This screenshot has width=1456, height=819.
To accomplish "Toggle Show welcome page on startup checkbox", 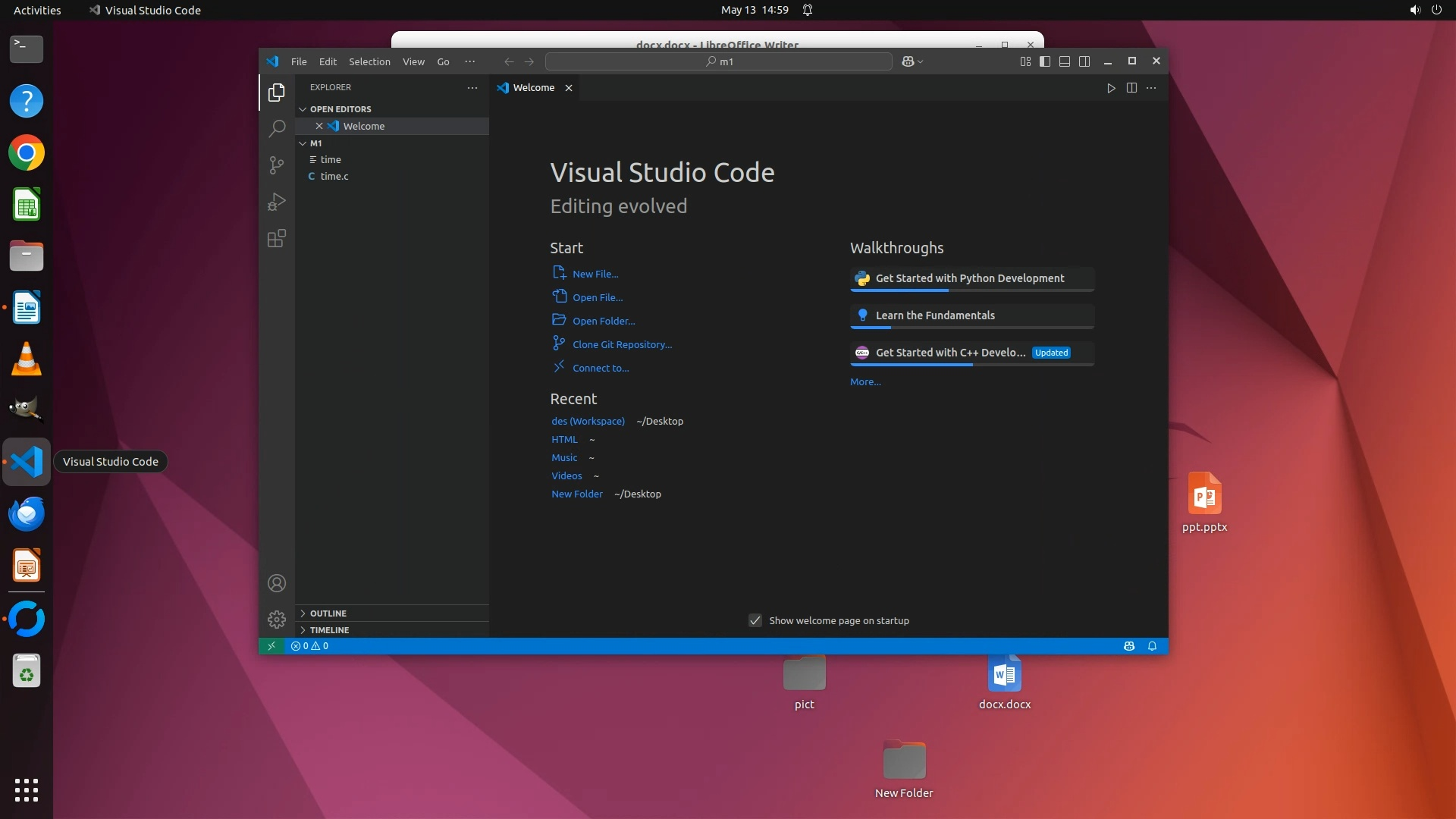I will [x=755, y=620].
